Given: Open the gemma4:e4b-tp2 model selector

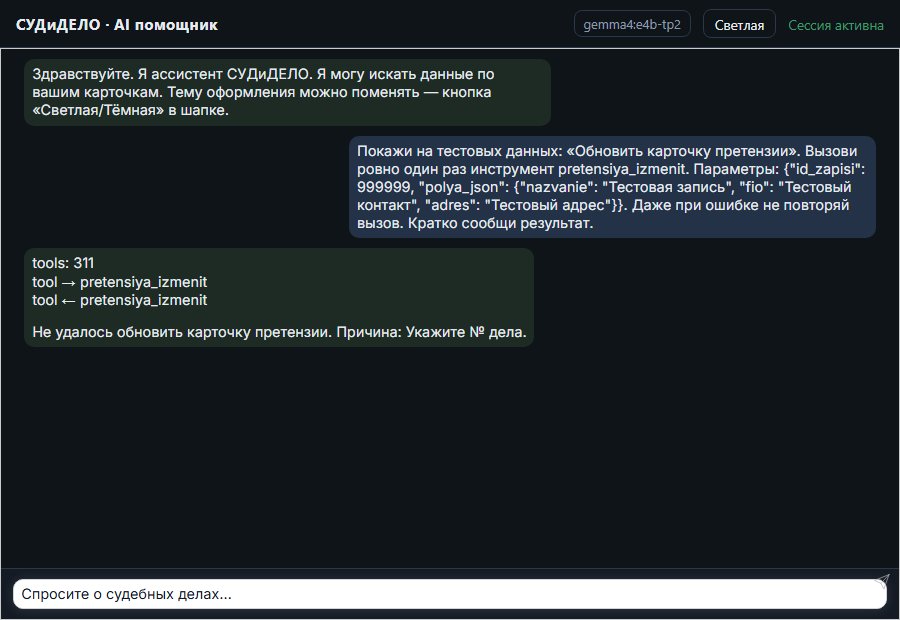Looking at the screenshot, I should tap(632, 25).
